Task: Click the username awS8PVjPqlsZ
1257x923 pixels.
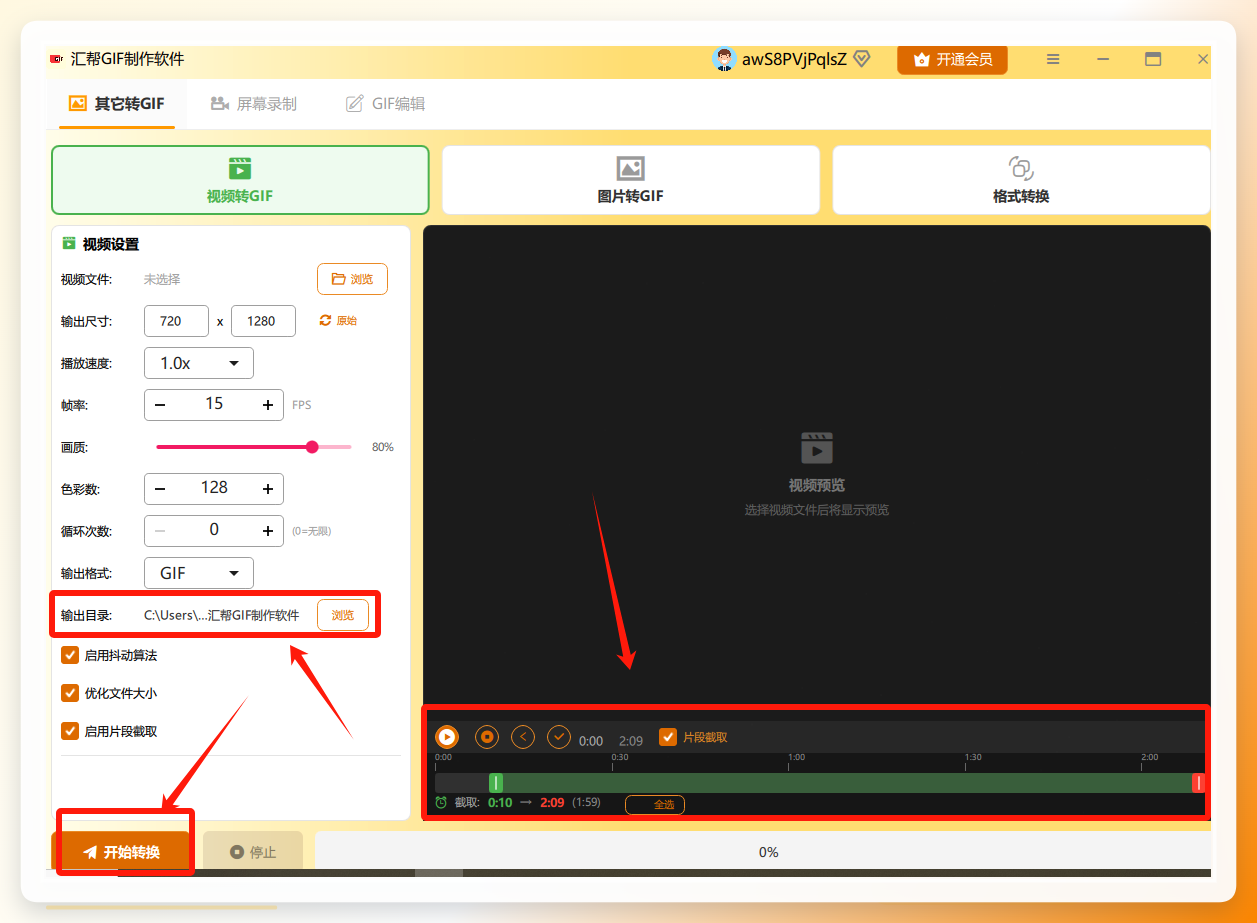Action: click(794, 59)
